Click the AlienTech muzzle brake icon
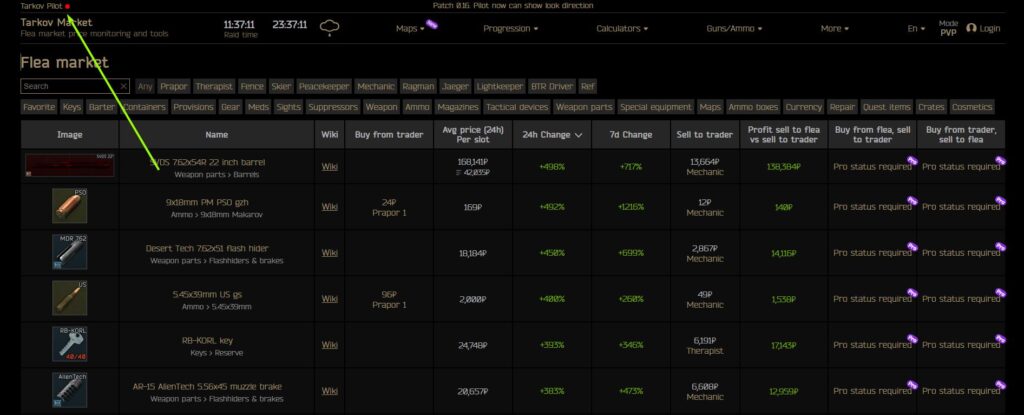 (70, 391)
